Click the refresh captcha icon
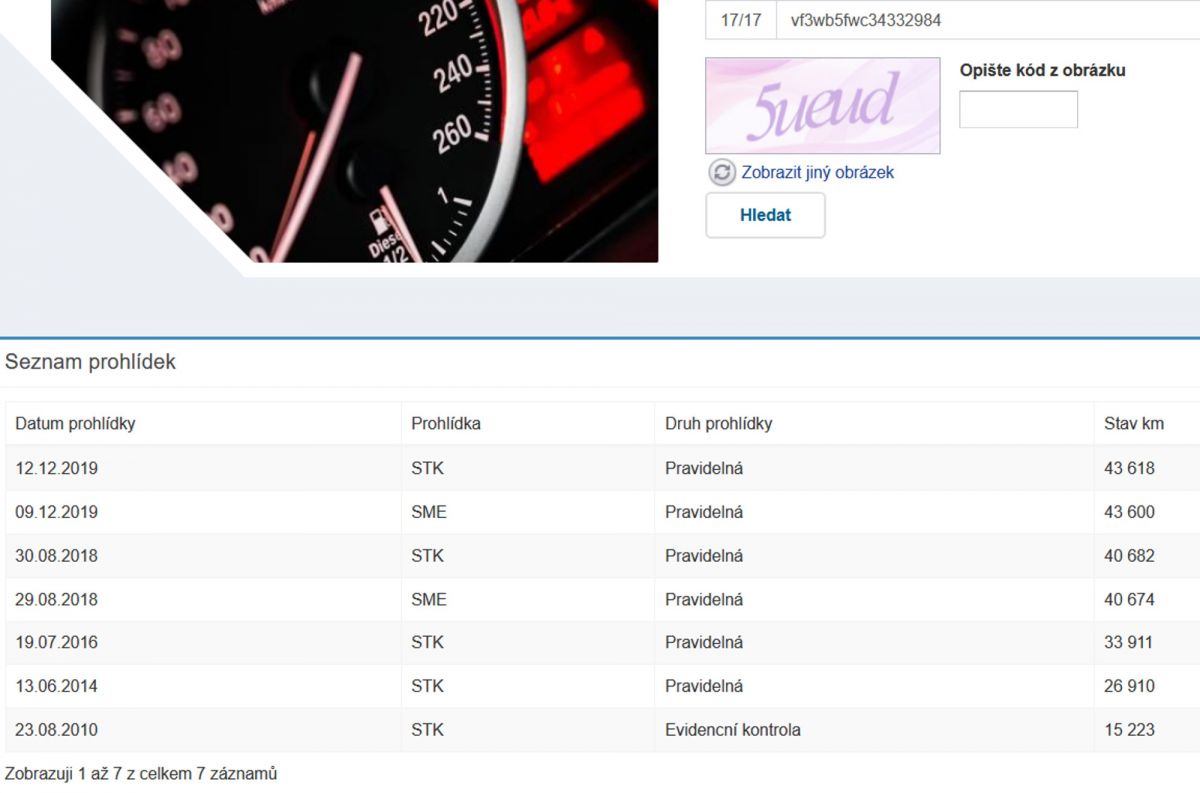The height and width of the screenshot is (793, 1200). click(x=722, y=172)
